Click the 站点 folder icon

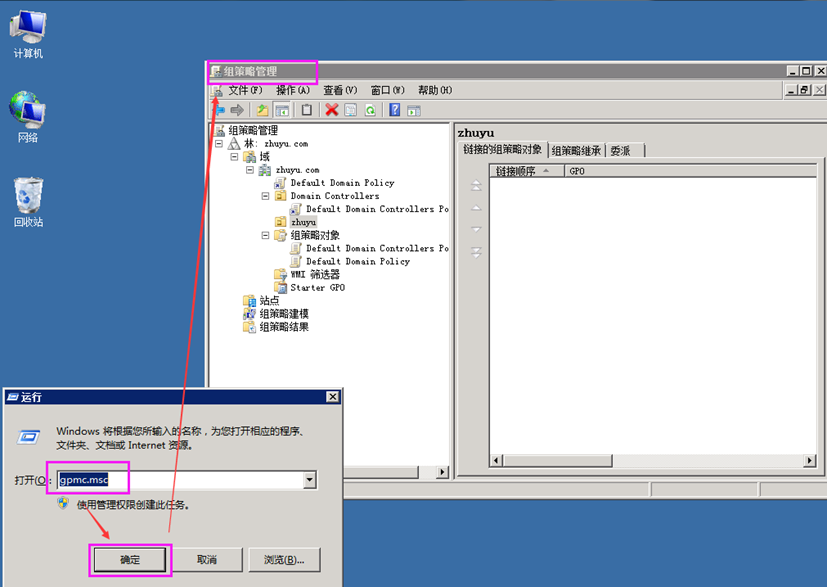[249, 301]
